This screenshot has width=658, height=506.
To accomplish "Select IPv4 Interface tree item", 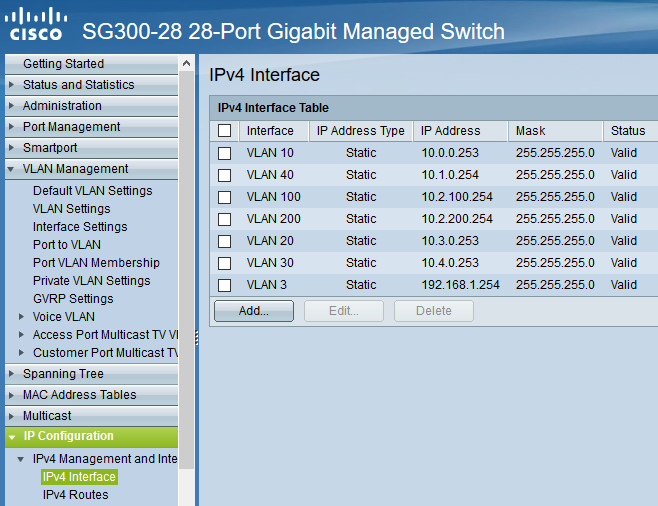I will [x=79, y=477].
